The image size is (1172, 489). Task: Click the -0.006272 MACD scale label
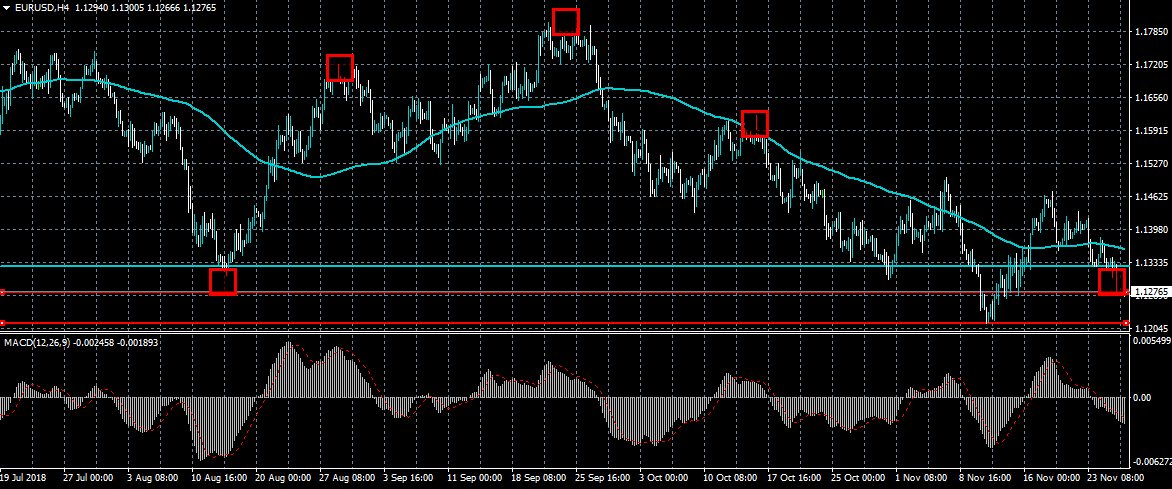tap(1152, 463)
